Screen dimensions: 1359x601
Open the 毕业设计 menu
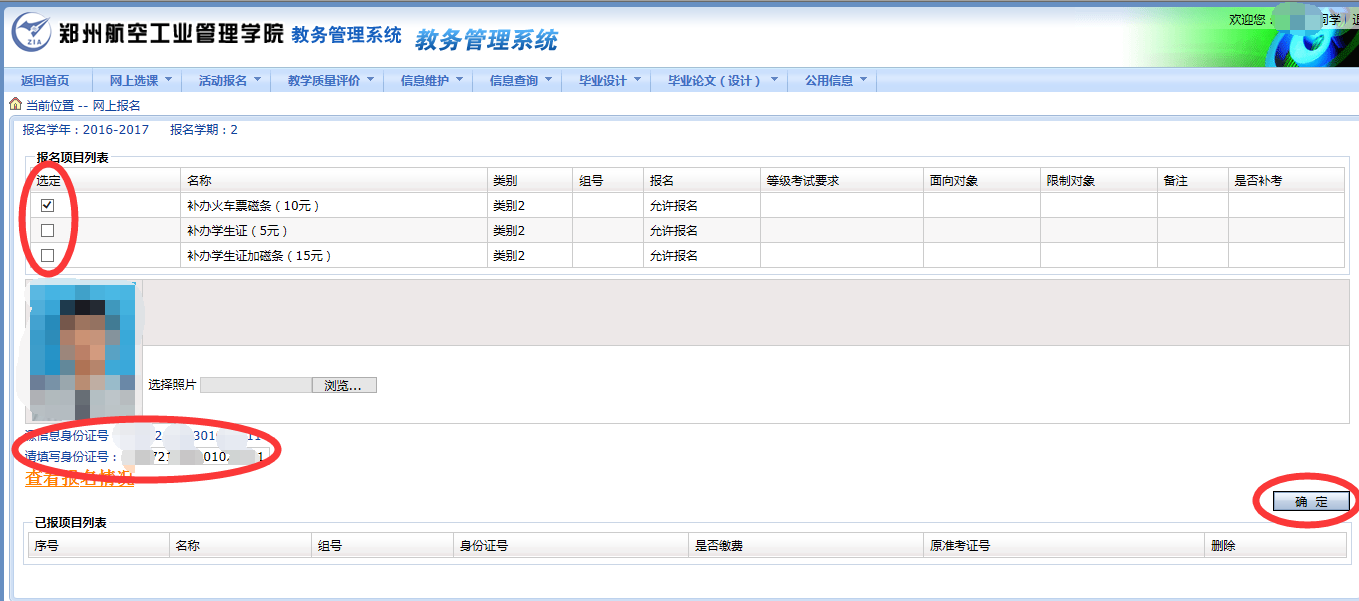pos(609,80)
